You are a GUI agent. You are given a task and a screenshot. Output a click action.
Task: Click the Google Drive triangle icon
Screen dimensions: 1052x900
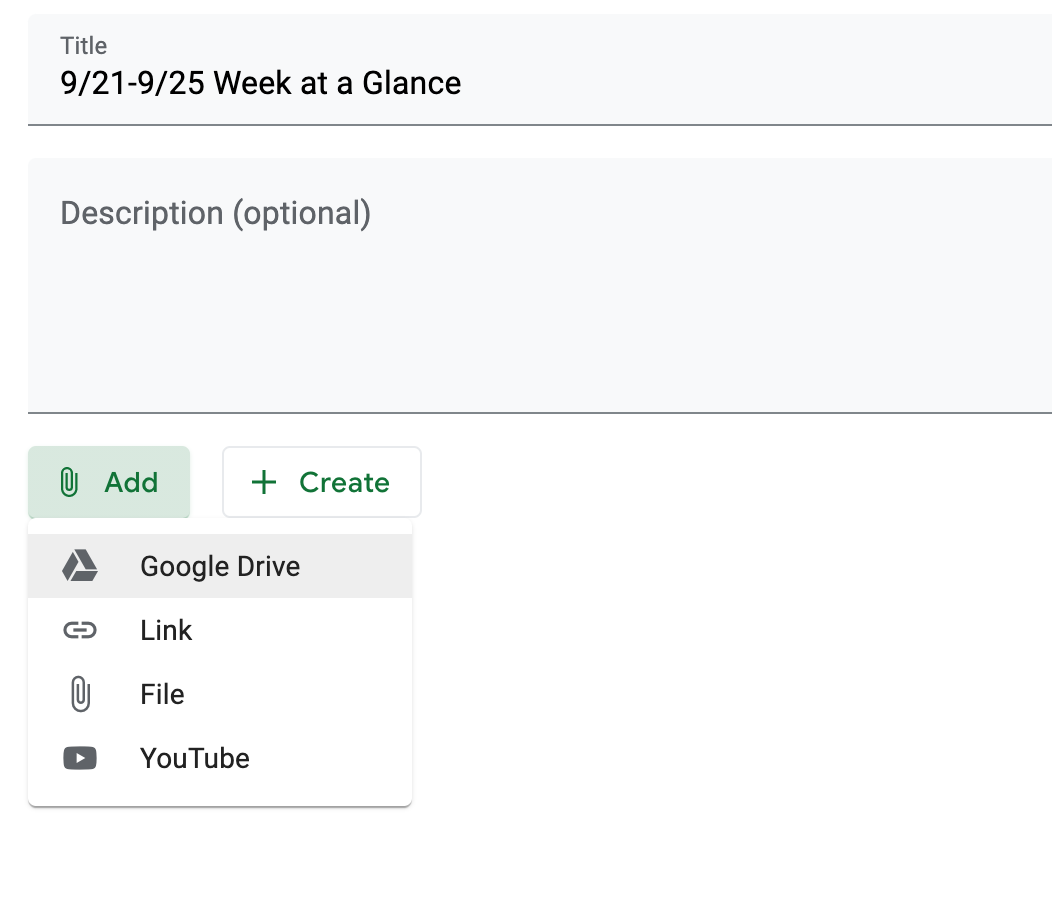(x=80, y=566)
